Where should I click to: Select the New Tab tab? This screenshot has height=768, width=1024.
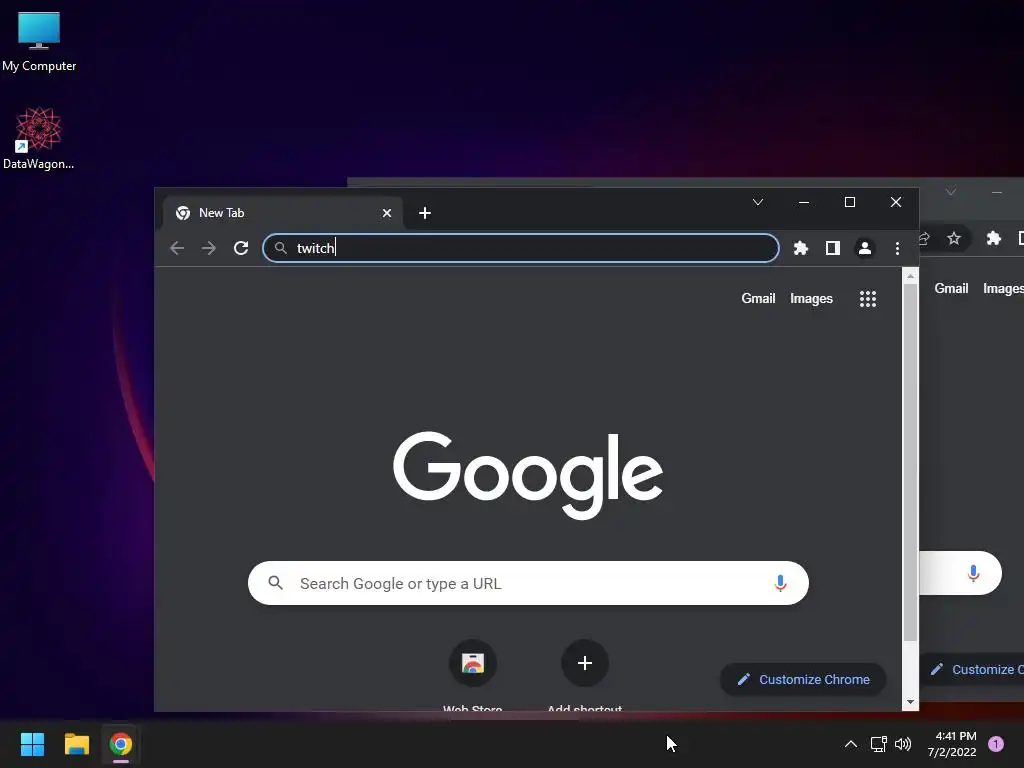282,213
